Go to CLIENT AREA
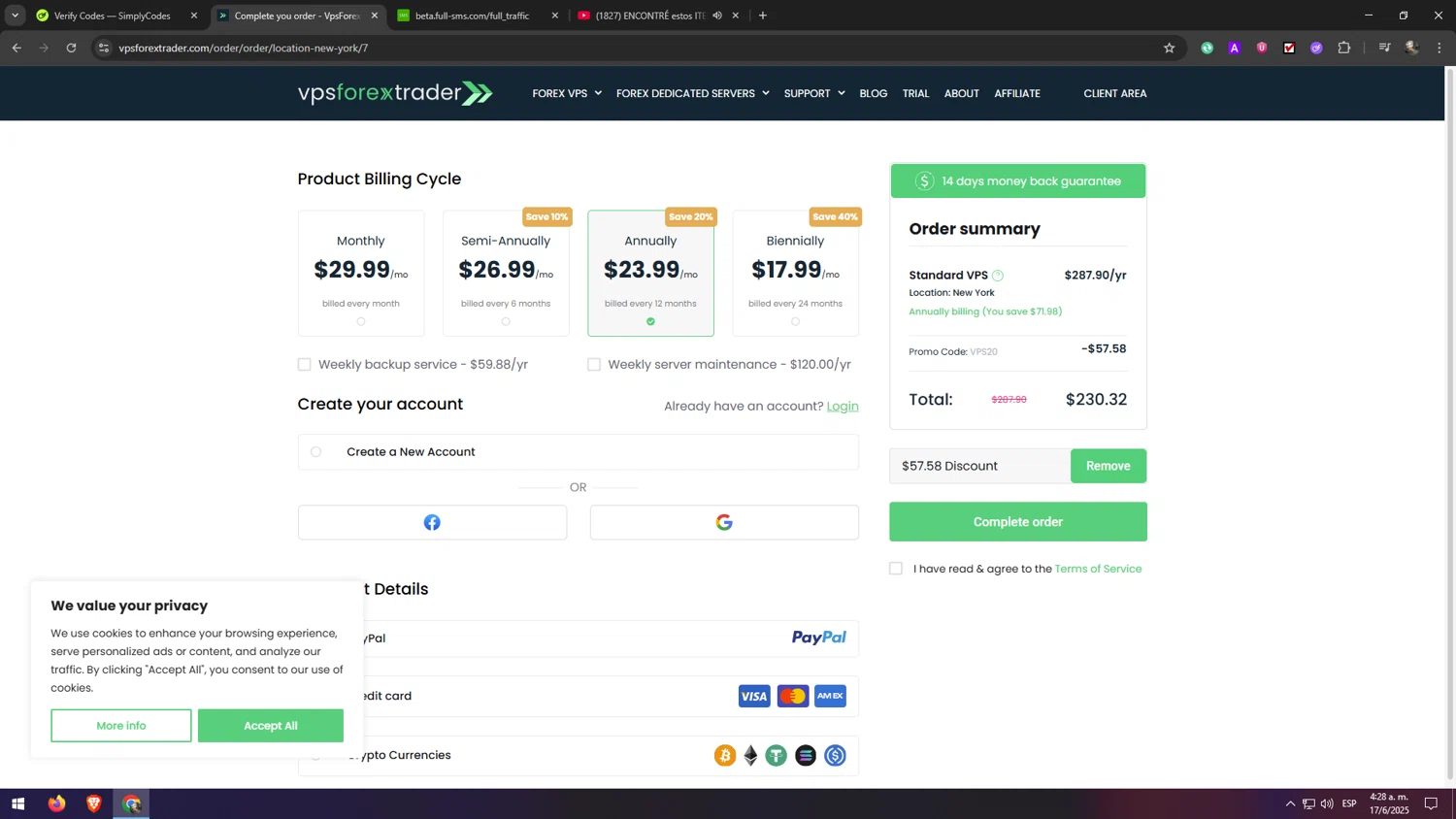This screenshot has height=819, width=1456. 1115,93
